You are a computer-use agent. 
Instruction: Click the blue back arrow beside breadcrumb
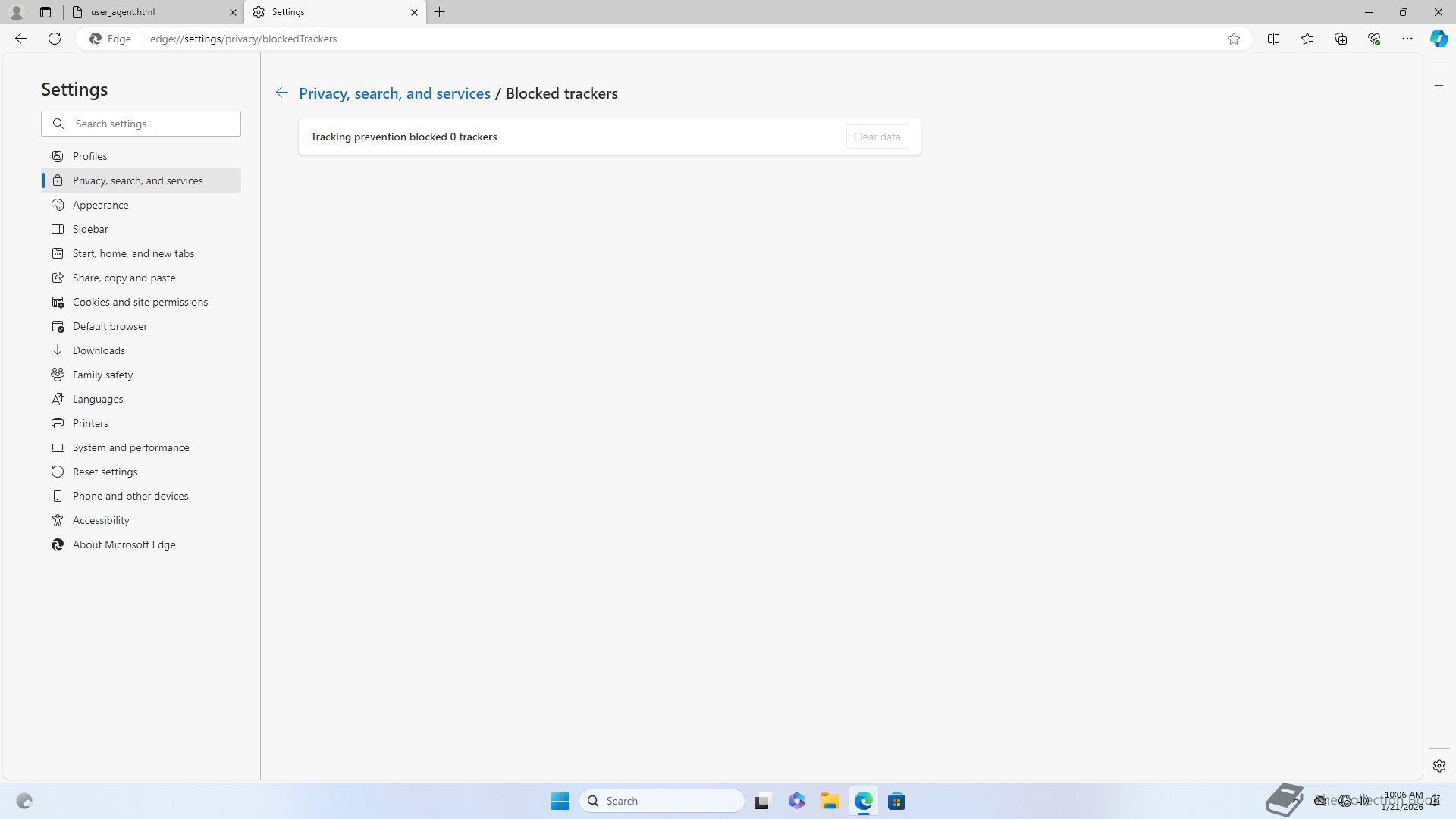pos(281,93)
